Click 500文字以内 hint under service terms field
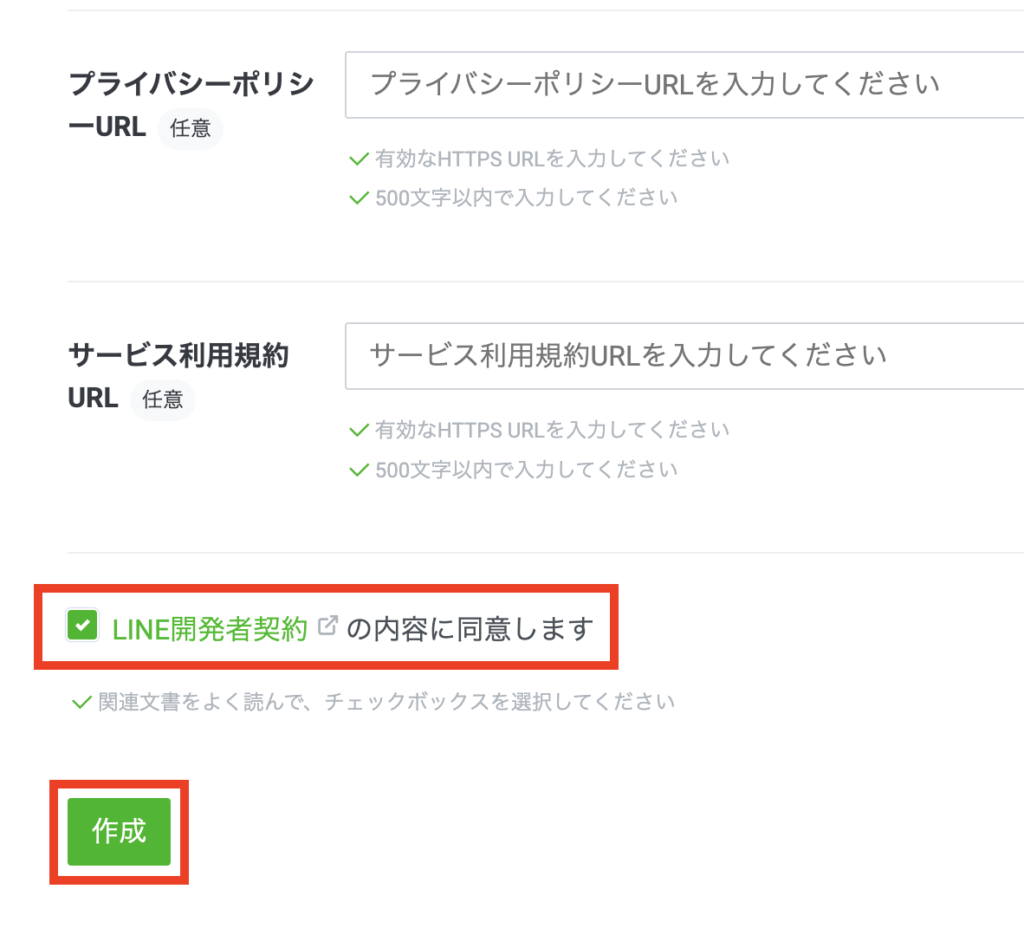Image resolution: width=1024 pixels, height=941 pixels. 526,469
